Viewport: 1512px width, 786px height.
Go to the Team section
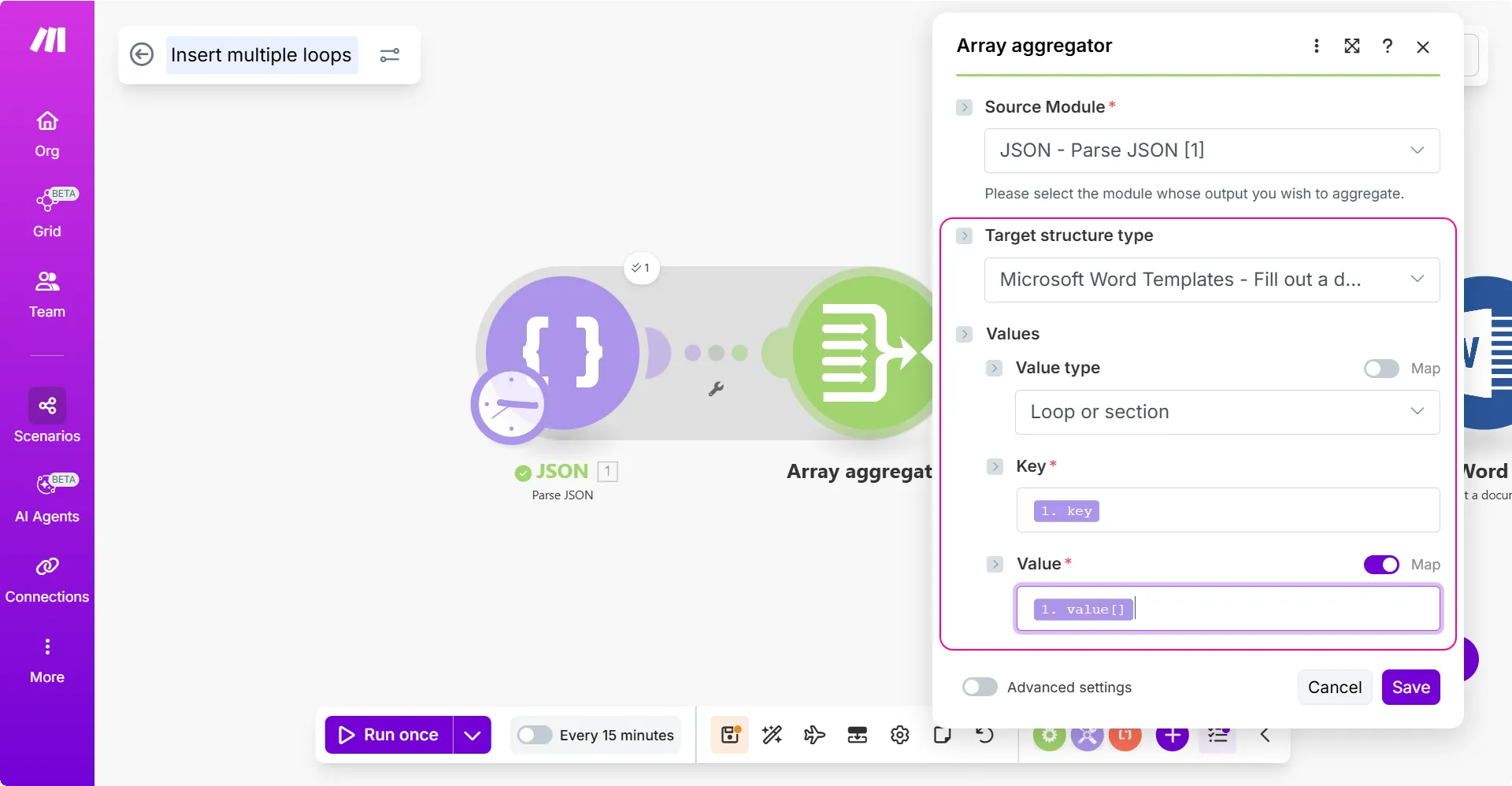pyautogui.click(x=47, y=295)
